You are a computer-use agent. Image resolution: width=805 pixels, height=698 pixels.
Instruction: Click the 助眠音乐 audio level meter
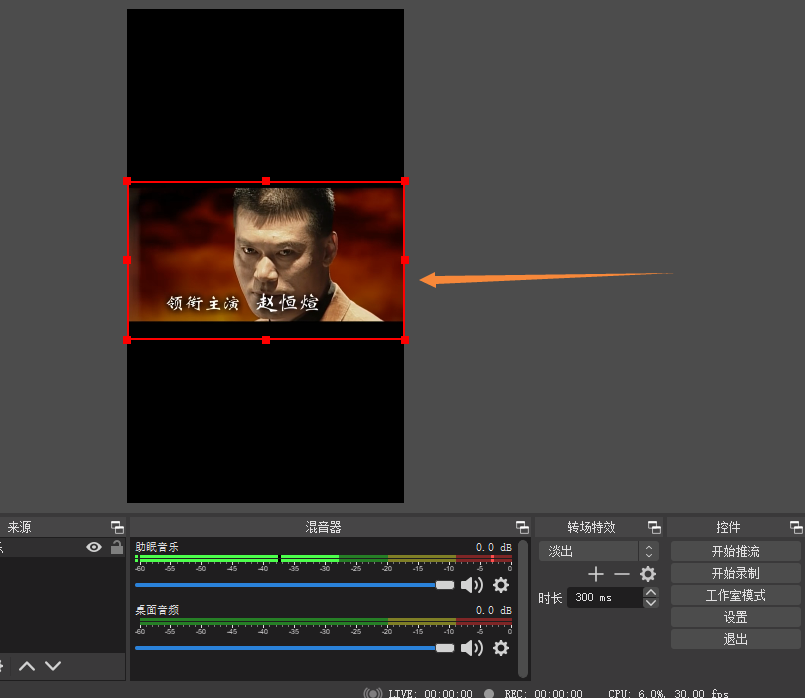click(x=323, y=558)
